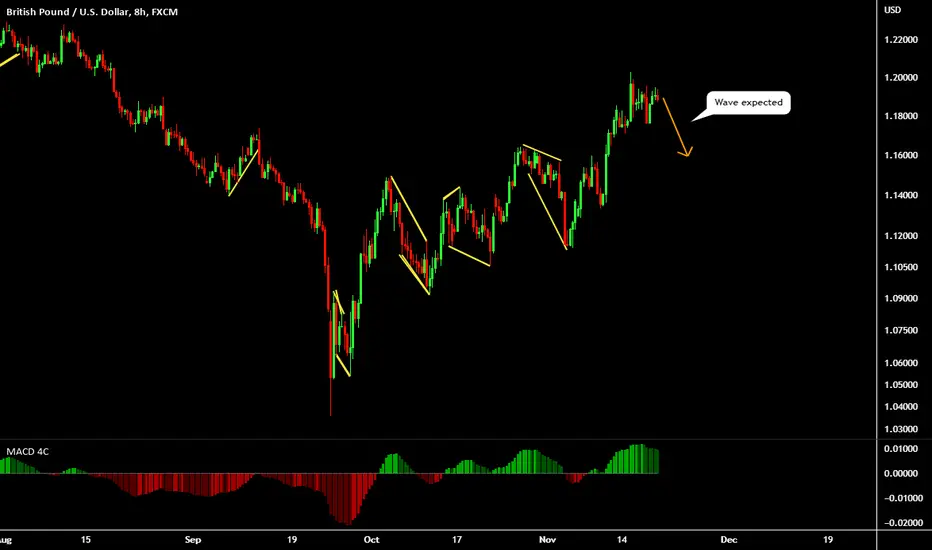The height and width of the screenshot is (550, 932).
Task: Click the 1.03000 price level on the axis
Action: 900,429
